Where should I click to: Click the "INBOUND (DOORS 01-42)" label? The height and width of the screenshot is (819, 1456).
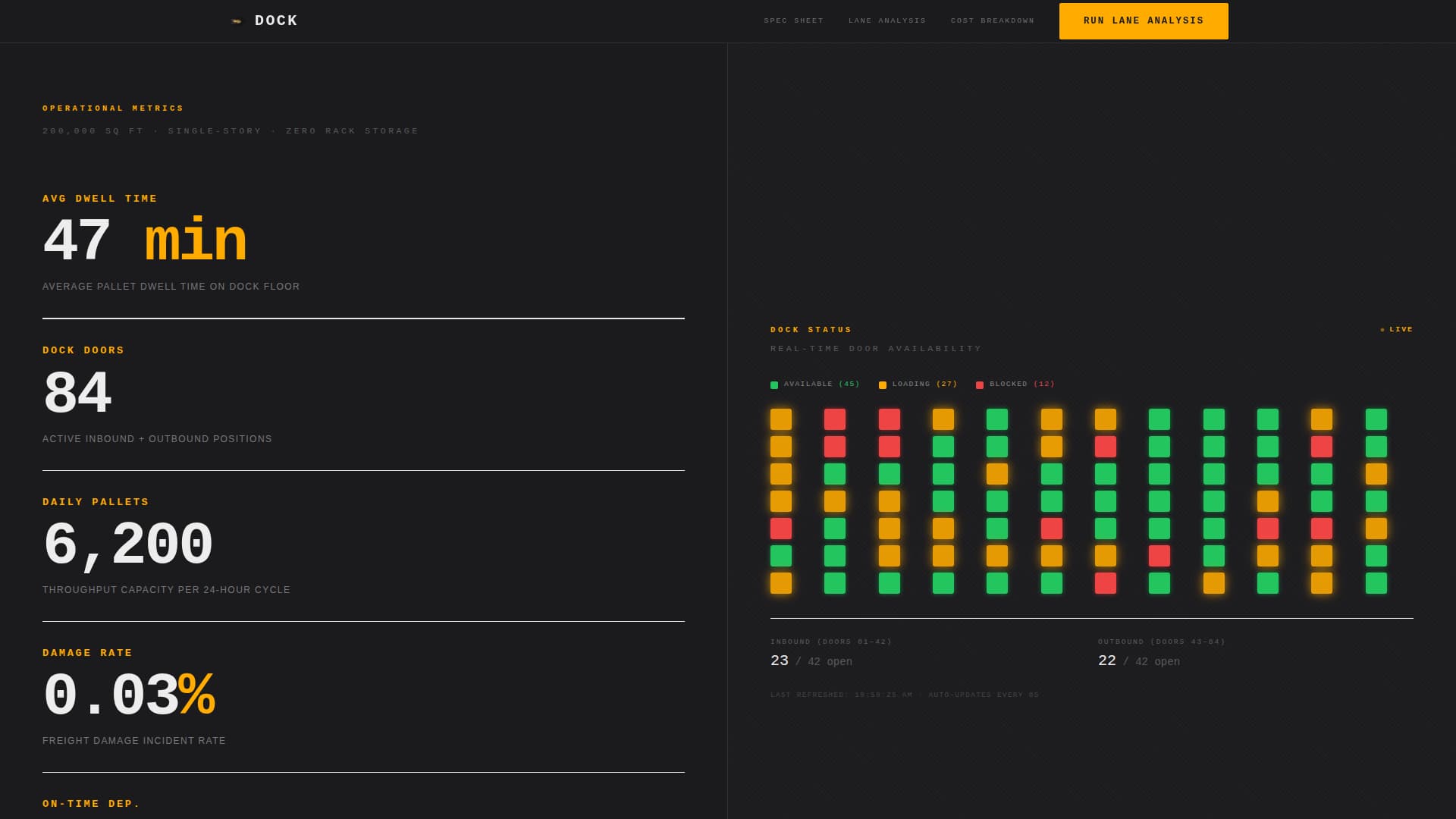[x=831, y=642]
